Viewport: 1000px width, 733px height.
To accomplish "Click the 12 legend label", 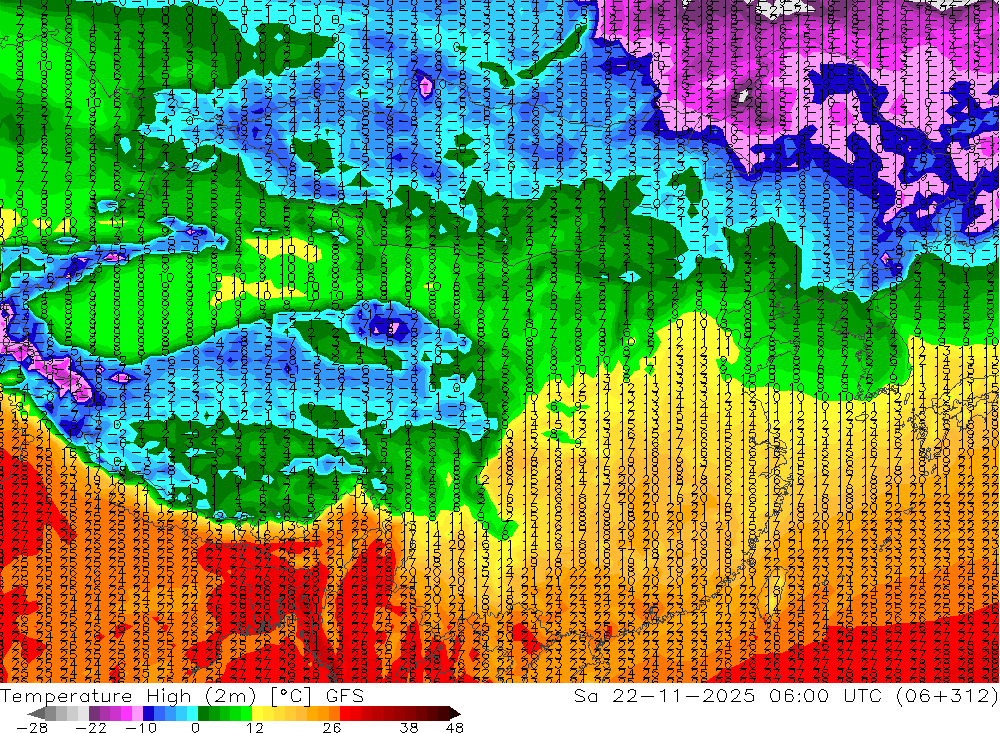I will point(254,727).
